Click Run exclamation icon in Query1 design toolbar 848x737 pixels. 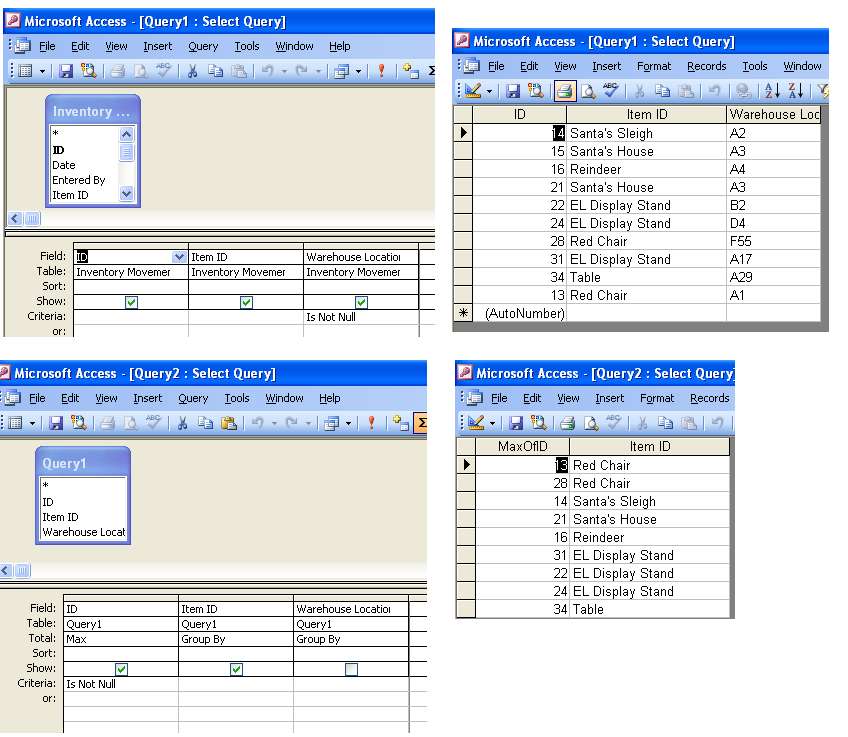(381, 71)
